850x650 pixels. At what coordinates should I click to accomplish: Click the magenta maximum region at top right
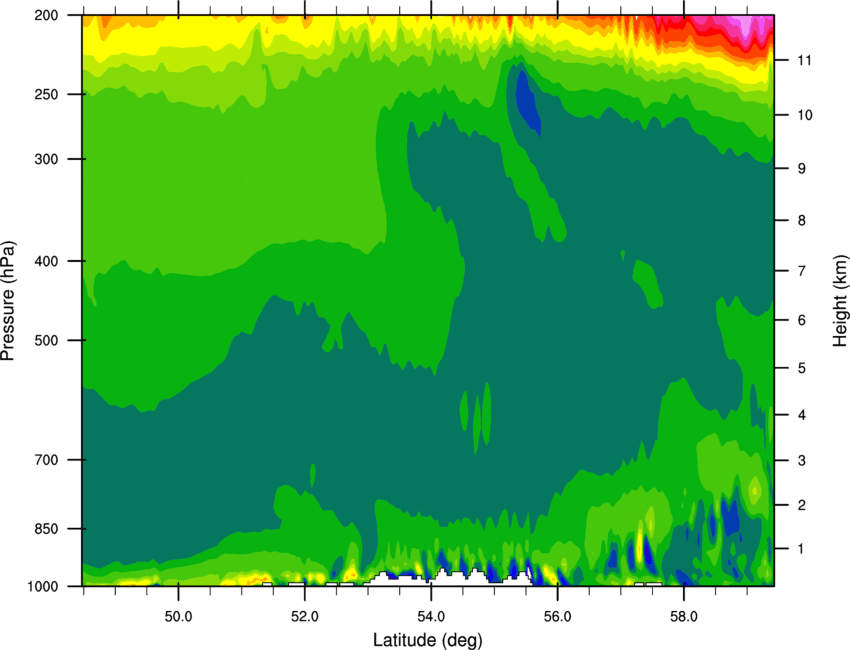(745, 27)
